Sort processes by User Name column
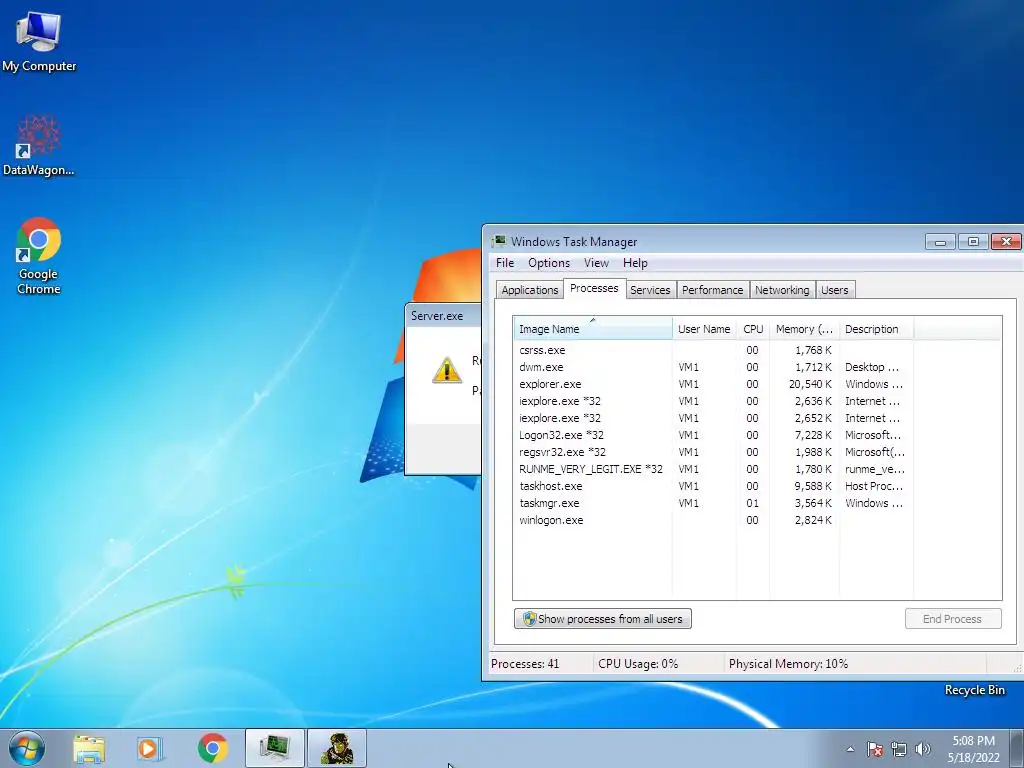1024x768 pixels. 704,329
